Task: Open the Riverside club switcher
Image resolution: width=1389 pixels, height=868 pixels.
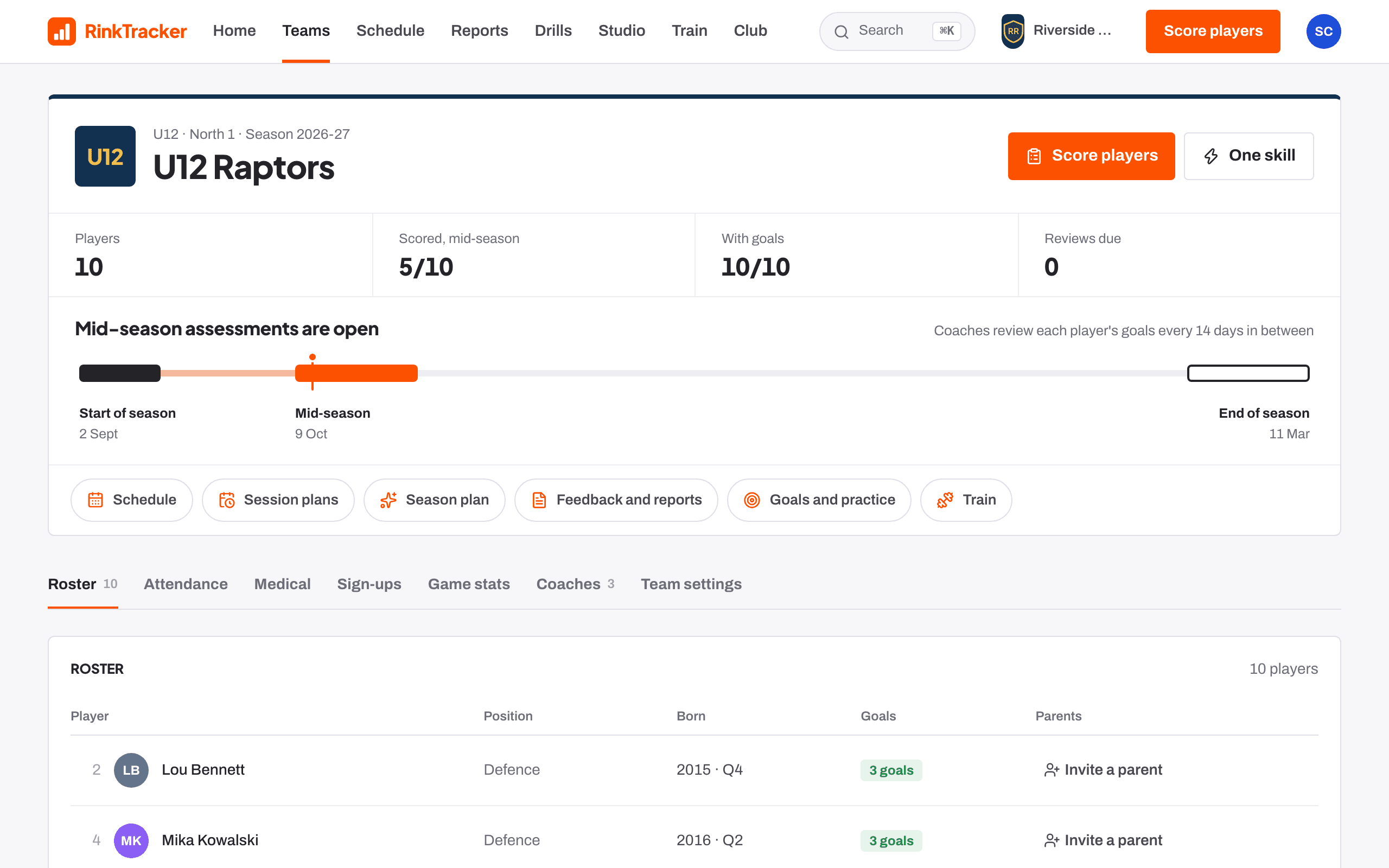Action: click(x=1057, y=31)
